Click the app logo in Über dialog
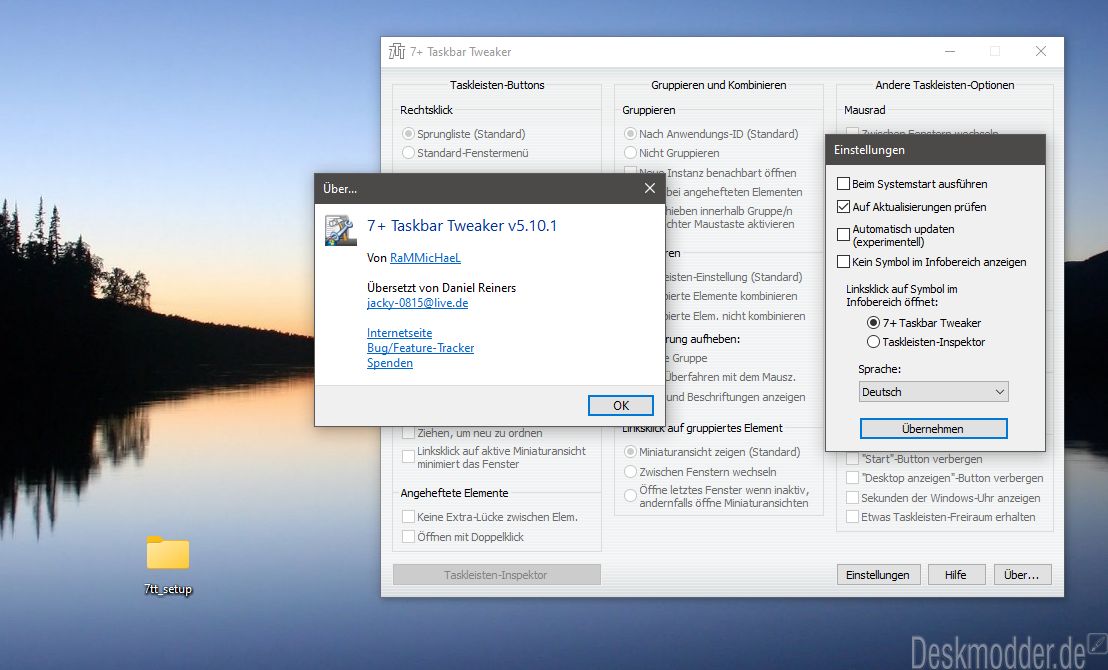 (340, 230)
